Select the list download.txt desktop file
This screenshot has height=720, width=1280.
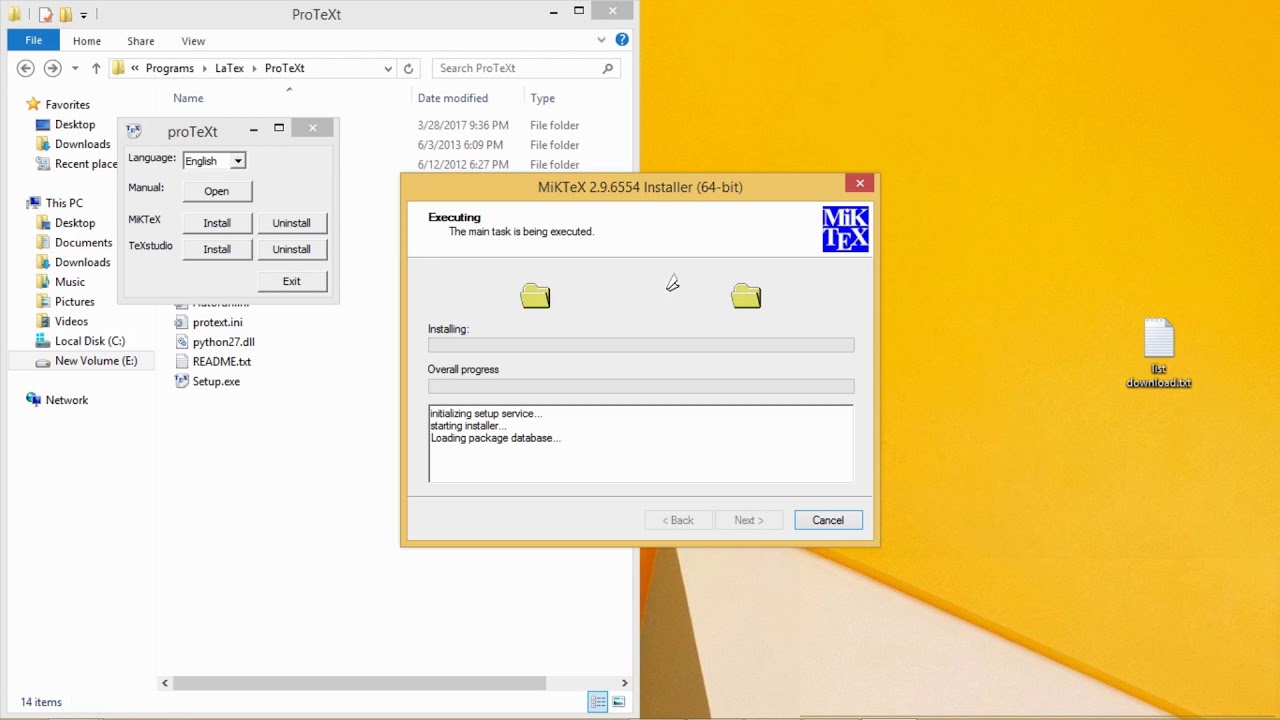(x=1158, y=354)
